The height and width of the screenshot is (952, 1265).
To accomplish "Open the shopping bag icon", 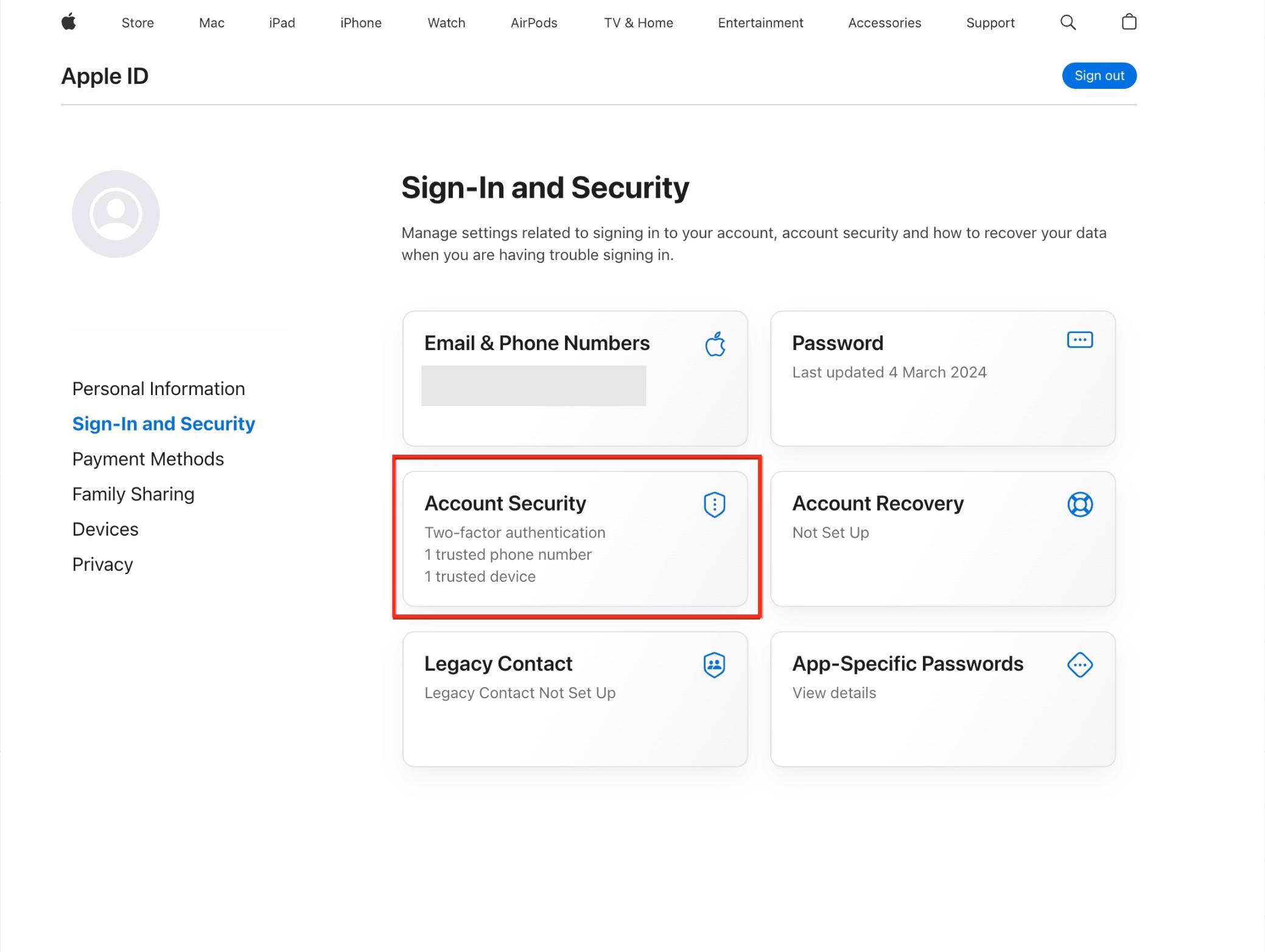I will pos(1129,23).
